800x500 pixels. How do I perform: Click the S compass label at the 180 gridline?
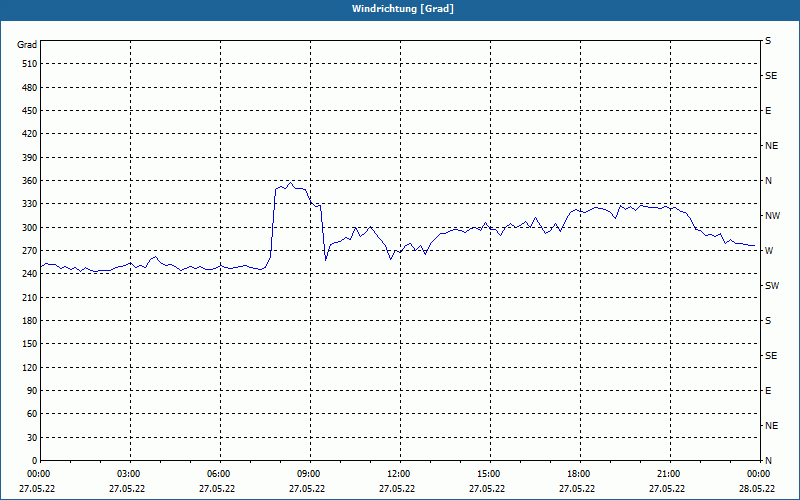(768, 321)
